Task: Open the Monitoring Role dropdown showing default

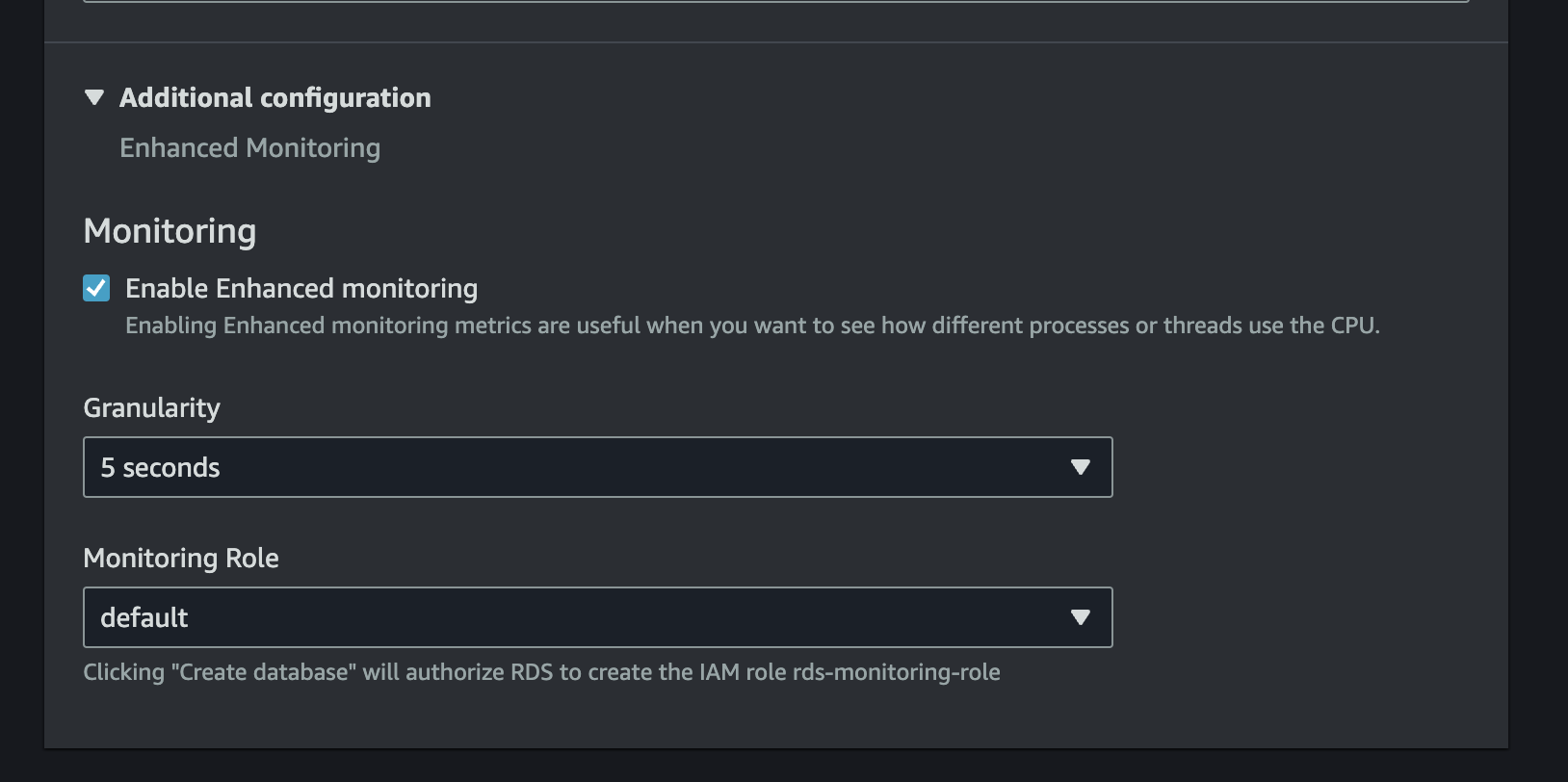Action: (x=597, y=617)
